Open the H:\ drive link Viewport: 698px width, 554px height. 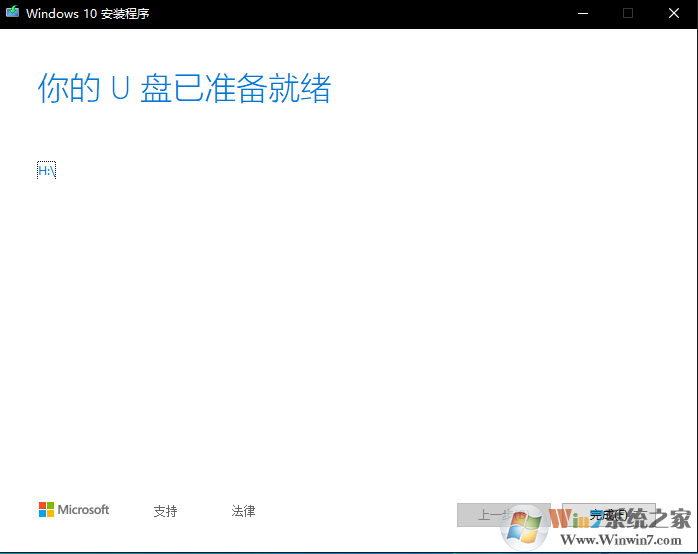[x=46, y=170]
